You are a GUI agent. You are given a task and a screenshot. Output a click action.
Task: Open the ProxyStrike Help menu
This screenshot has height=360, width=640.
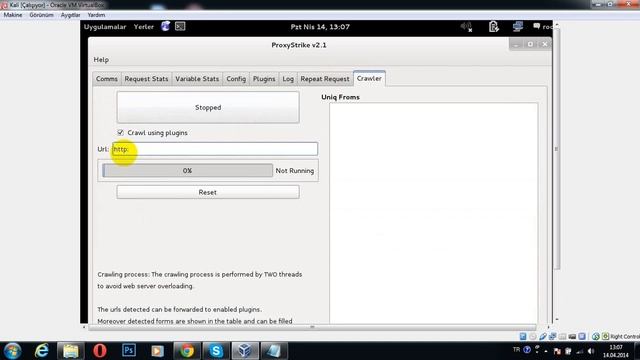click(x=101, y=60)
